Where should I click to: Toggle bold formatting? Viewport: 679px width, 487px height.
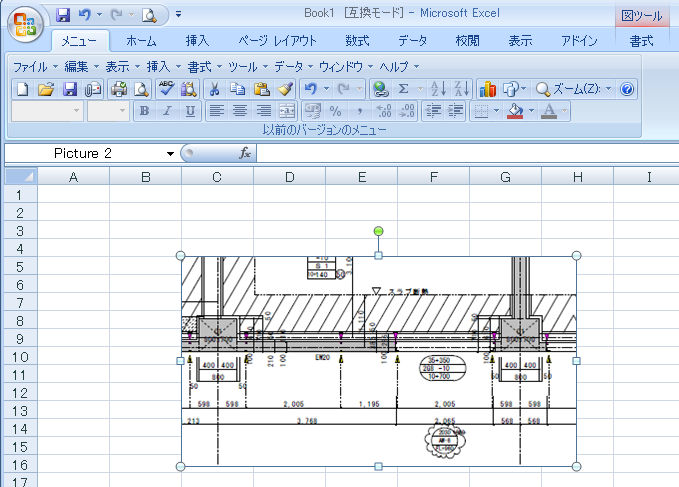point(144,111)
